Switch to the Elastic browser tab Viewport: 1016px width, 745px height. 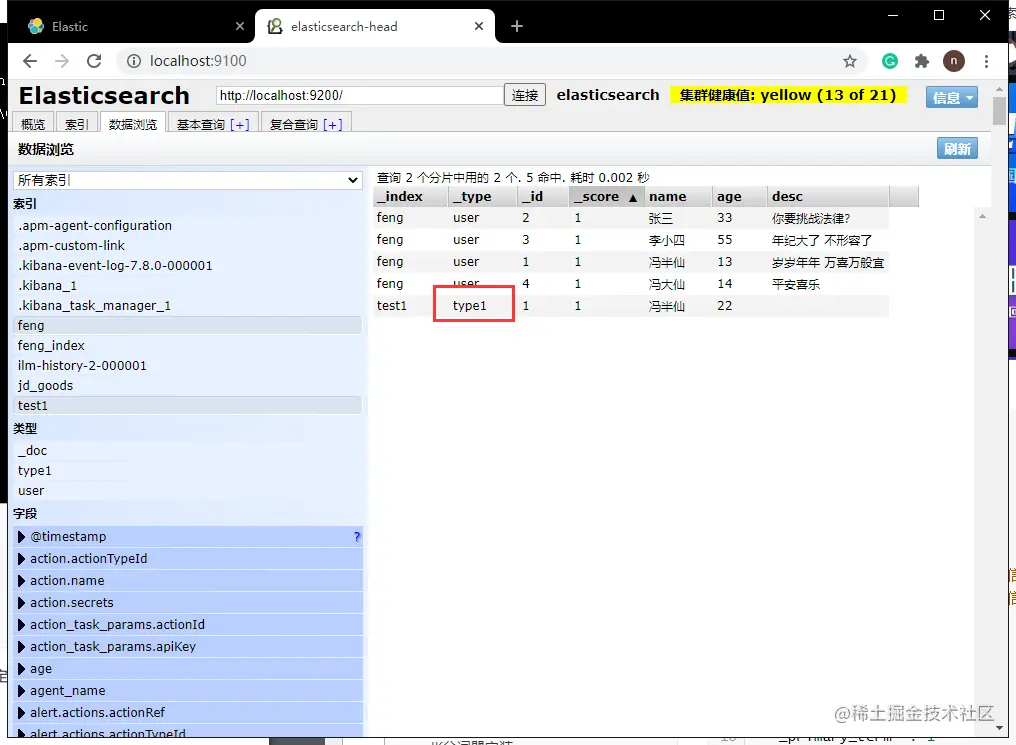point(130,26)
